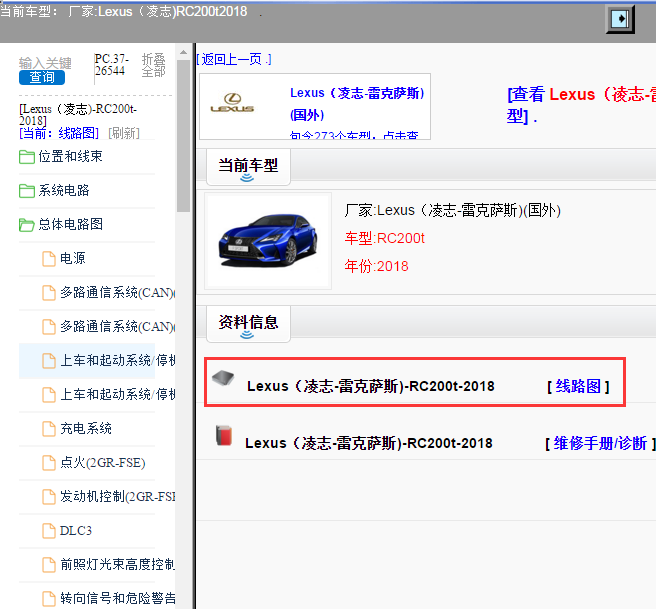Click the 返回上一页 back link
656x609 pixels.
point(233,59)
